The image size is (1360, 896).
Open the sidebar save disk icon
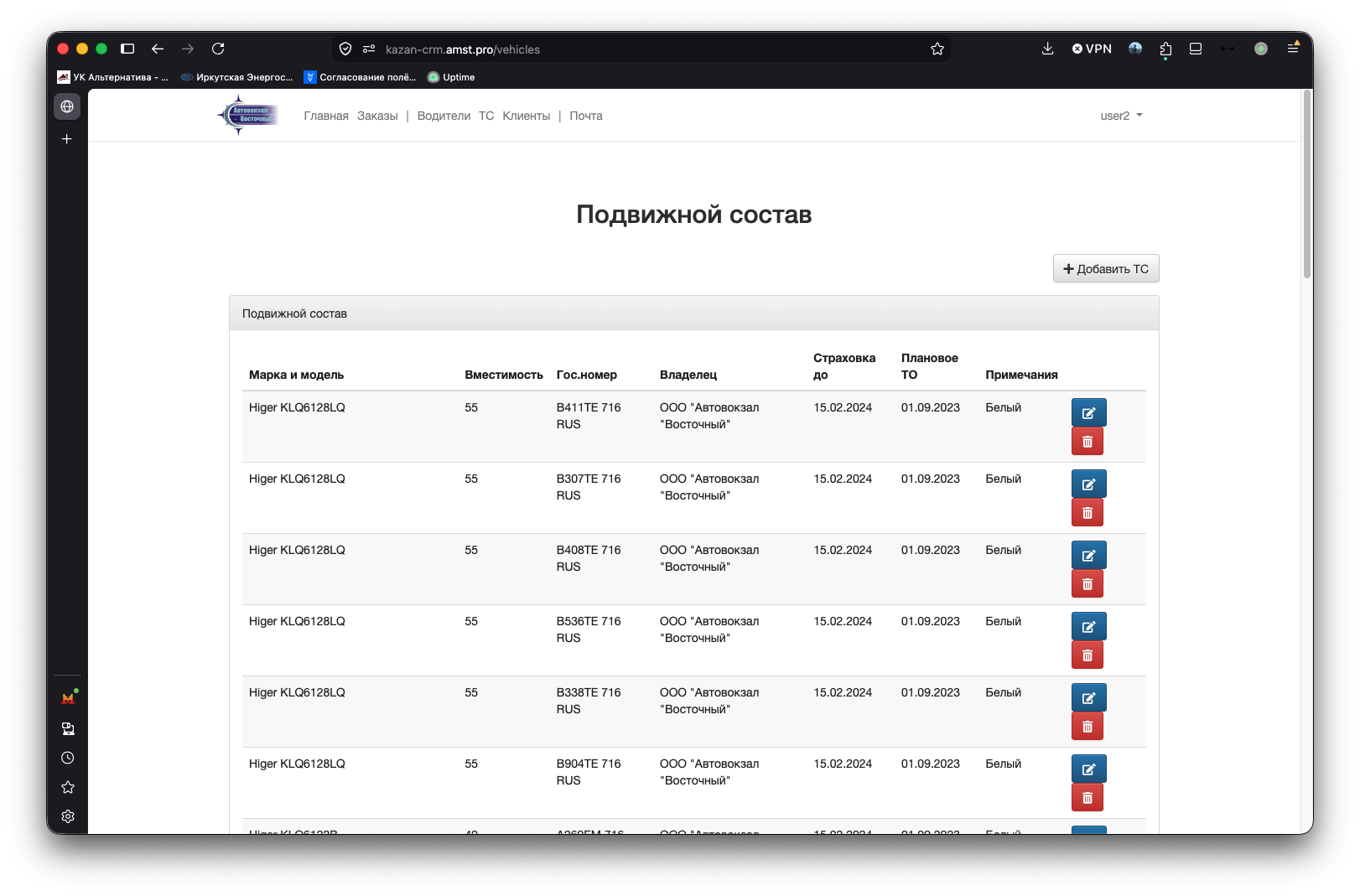pos(68,728)
